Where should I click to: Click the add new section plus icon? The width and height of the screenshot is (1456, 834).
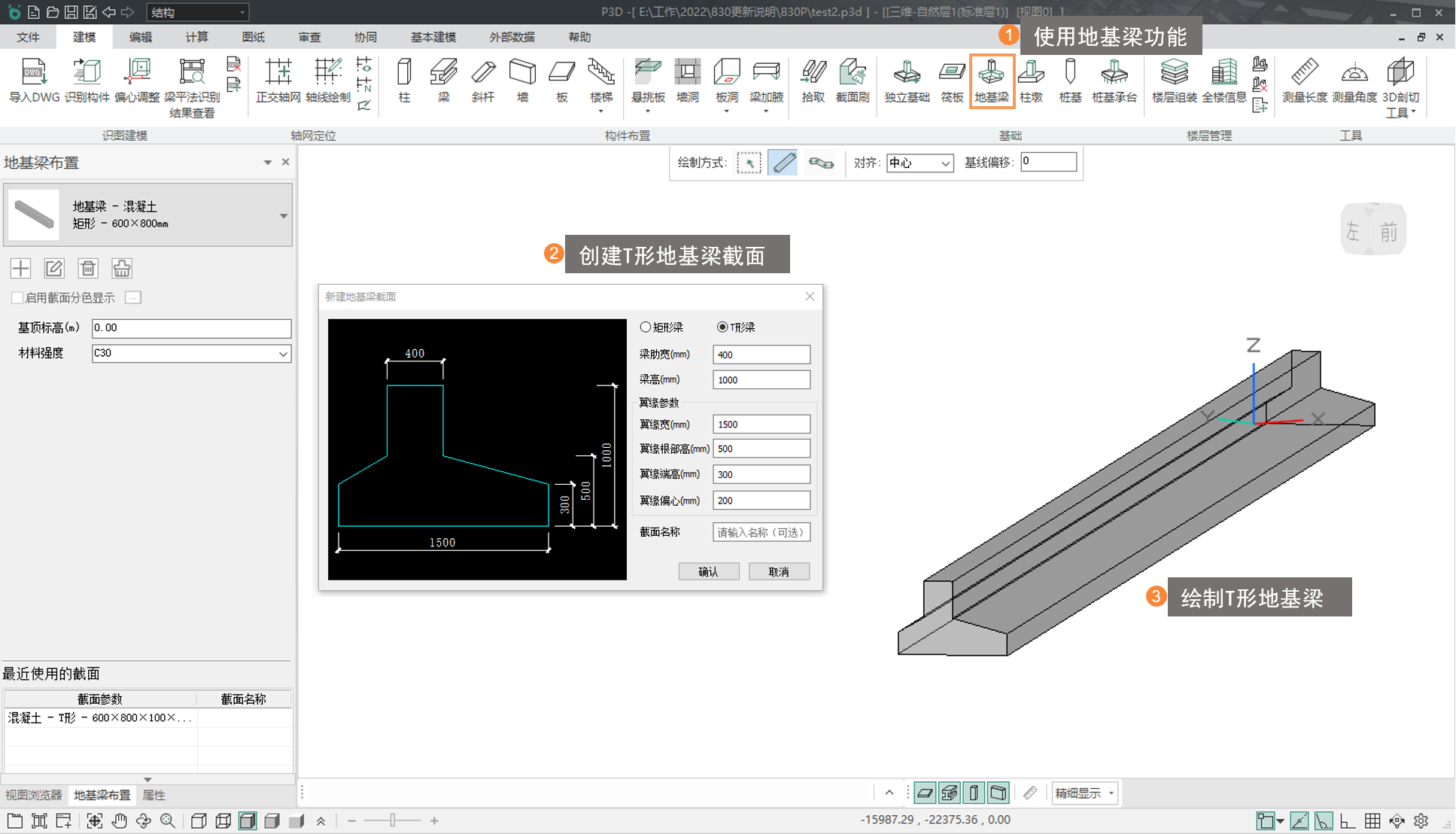click(x=21, y=268)
